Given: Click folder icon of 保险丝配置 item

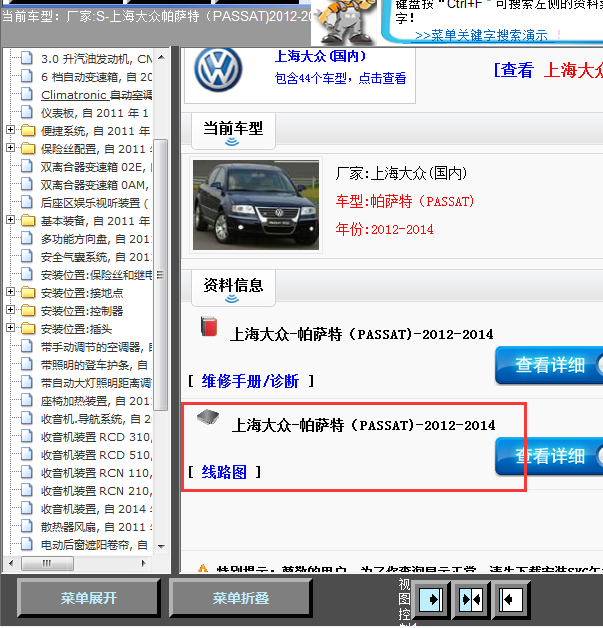Looking at the screenshot, I should click(x=28, y=149).
